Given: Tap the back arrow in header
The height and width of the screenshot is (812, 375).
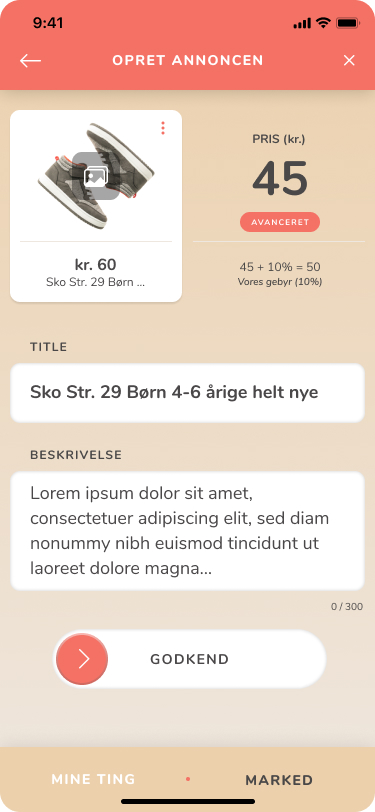Looking at the screenshot, I should 31,61.
